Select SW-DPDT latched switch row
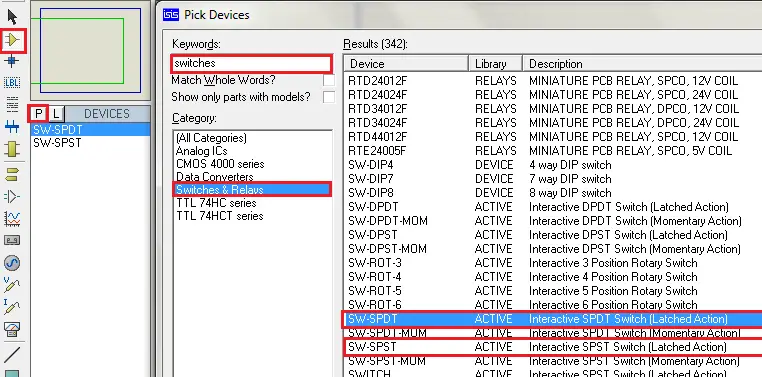The width and height of the screenshot is (762, 377). coord(553,207)
